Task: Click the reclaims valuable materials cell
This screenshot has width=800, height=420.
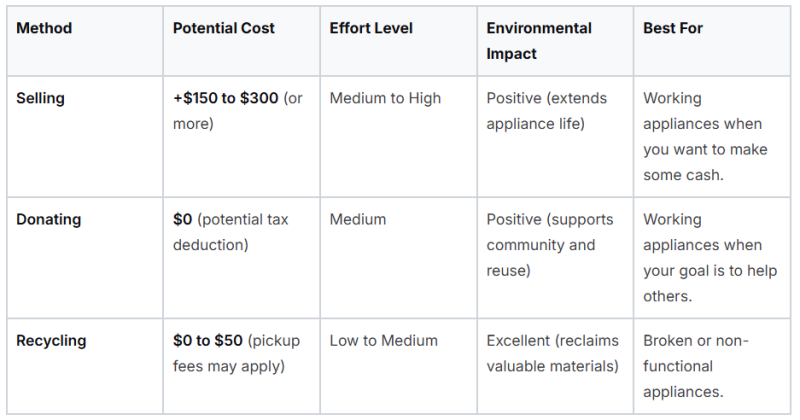Action: pyautogui.click(x=553, y=354)
